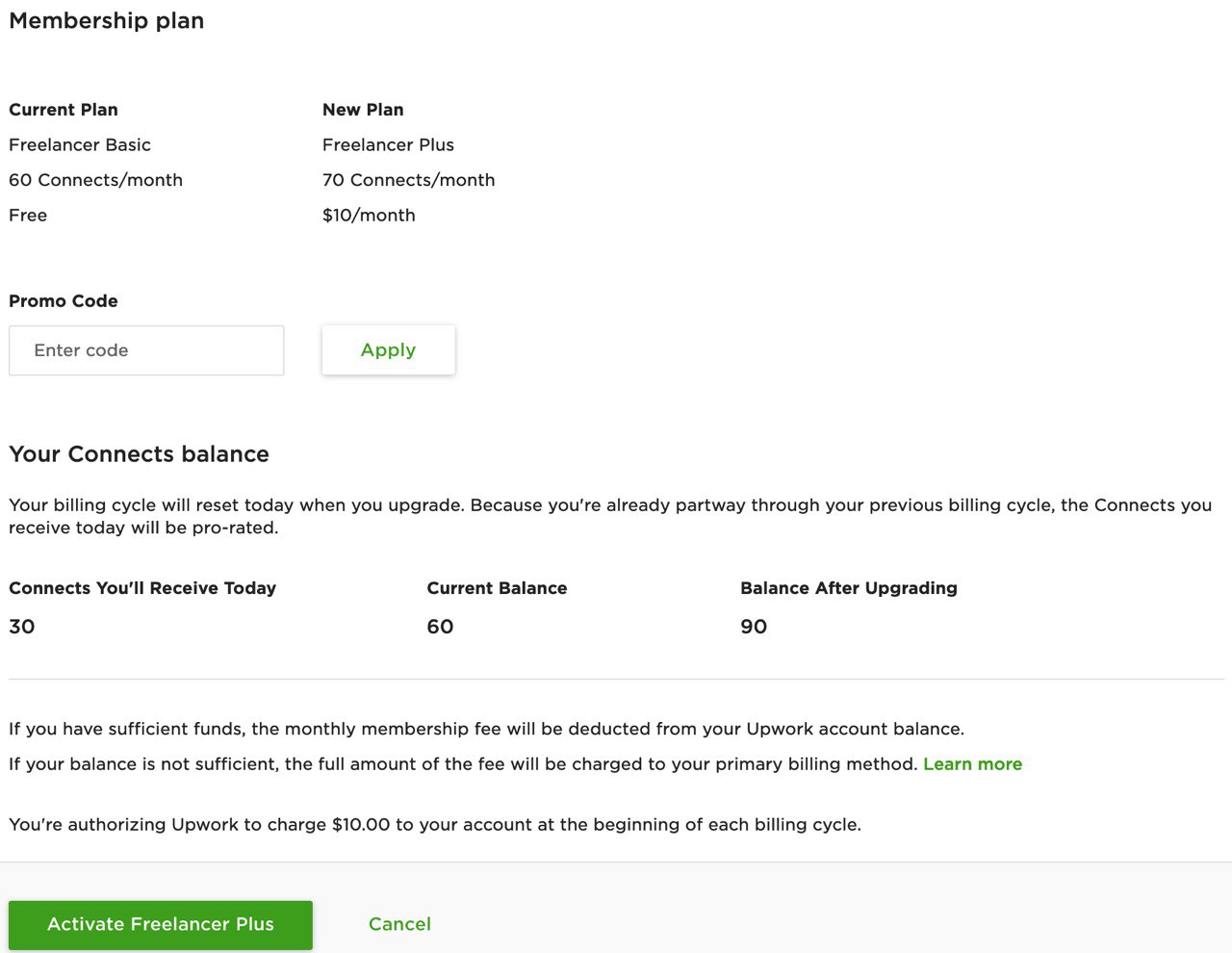Click the Balance After Upgrading label
The width and height of the screenshot is (1232, 953).
(x=849, y=588)
